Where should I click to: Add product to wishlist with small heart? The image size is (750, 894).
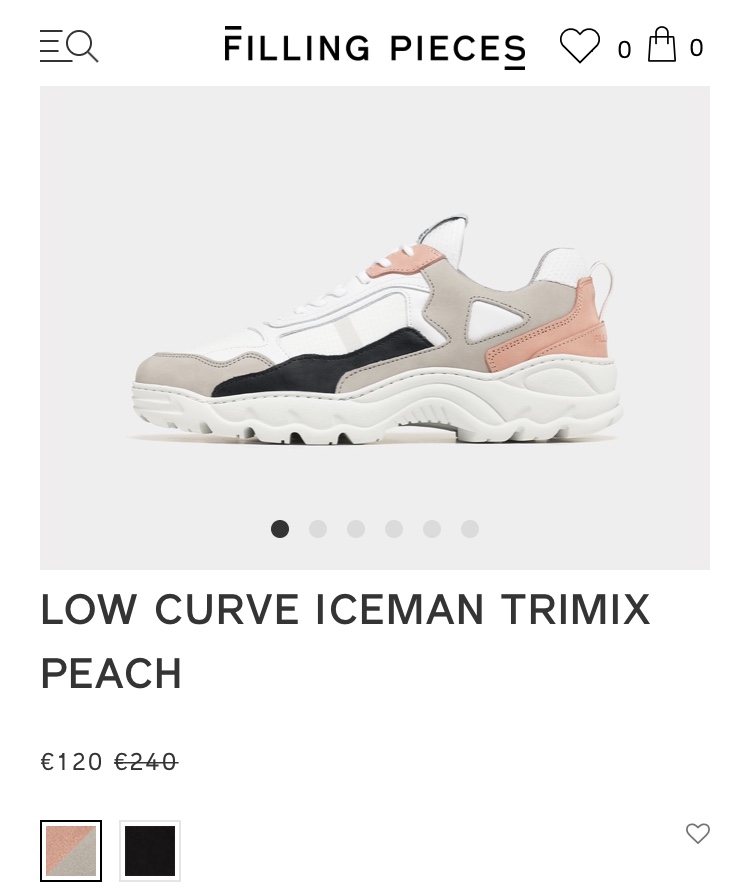[x=698, y=834]
